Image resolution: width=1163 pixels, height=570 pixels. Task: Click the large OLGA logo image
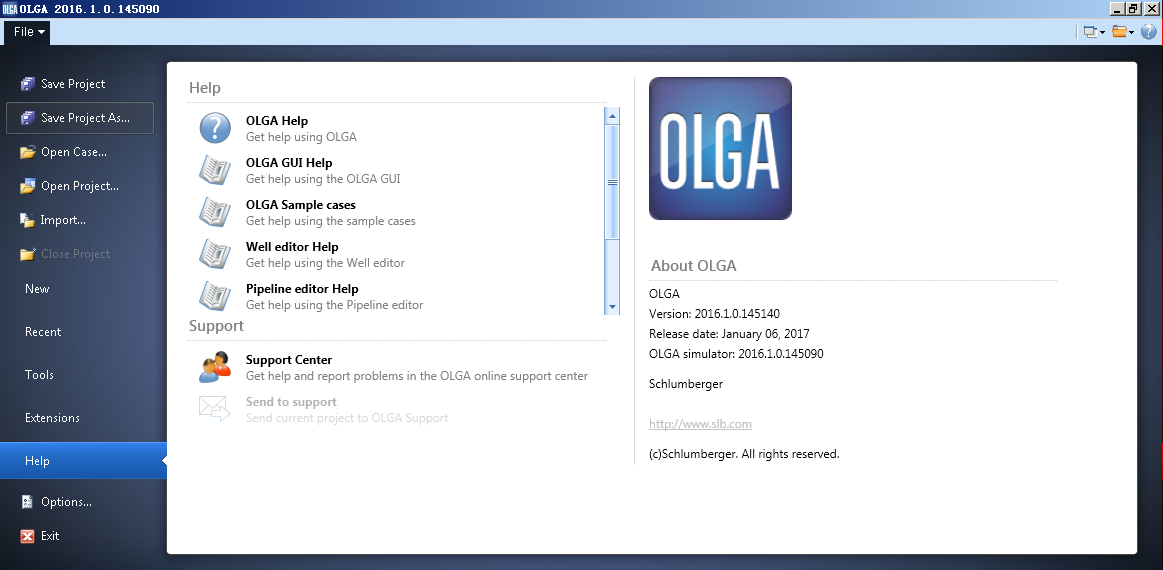click(x=720, y=148)
